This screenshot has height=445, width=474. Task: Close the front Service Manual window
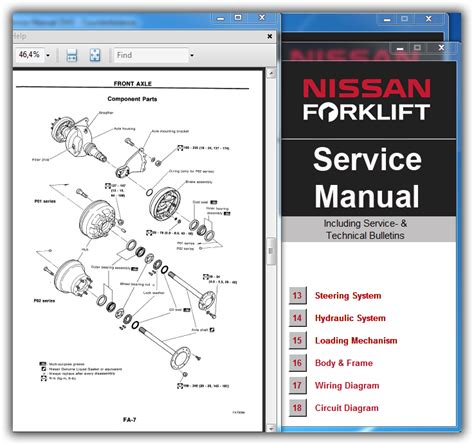tap(441, 48)
